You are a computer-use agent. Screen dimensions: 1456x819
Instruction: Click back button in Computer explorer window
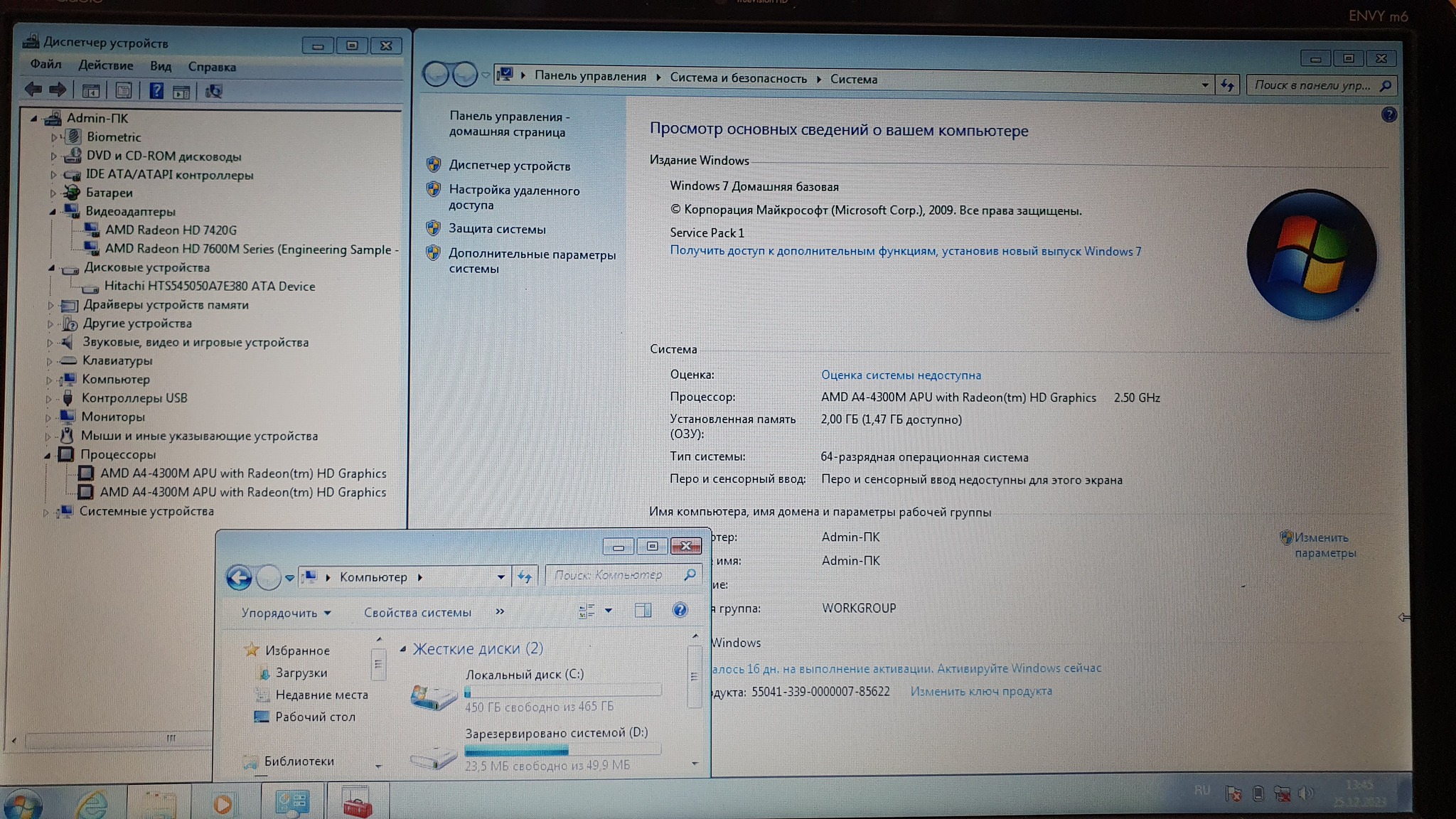pyautogui.click(x=240, y=577)
